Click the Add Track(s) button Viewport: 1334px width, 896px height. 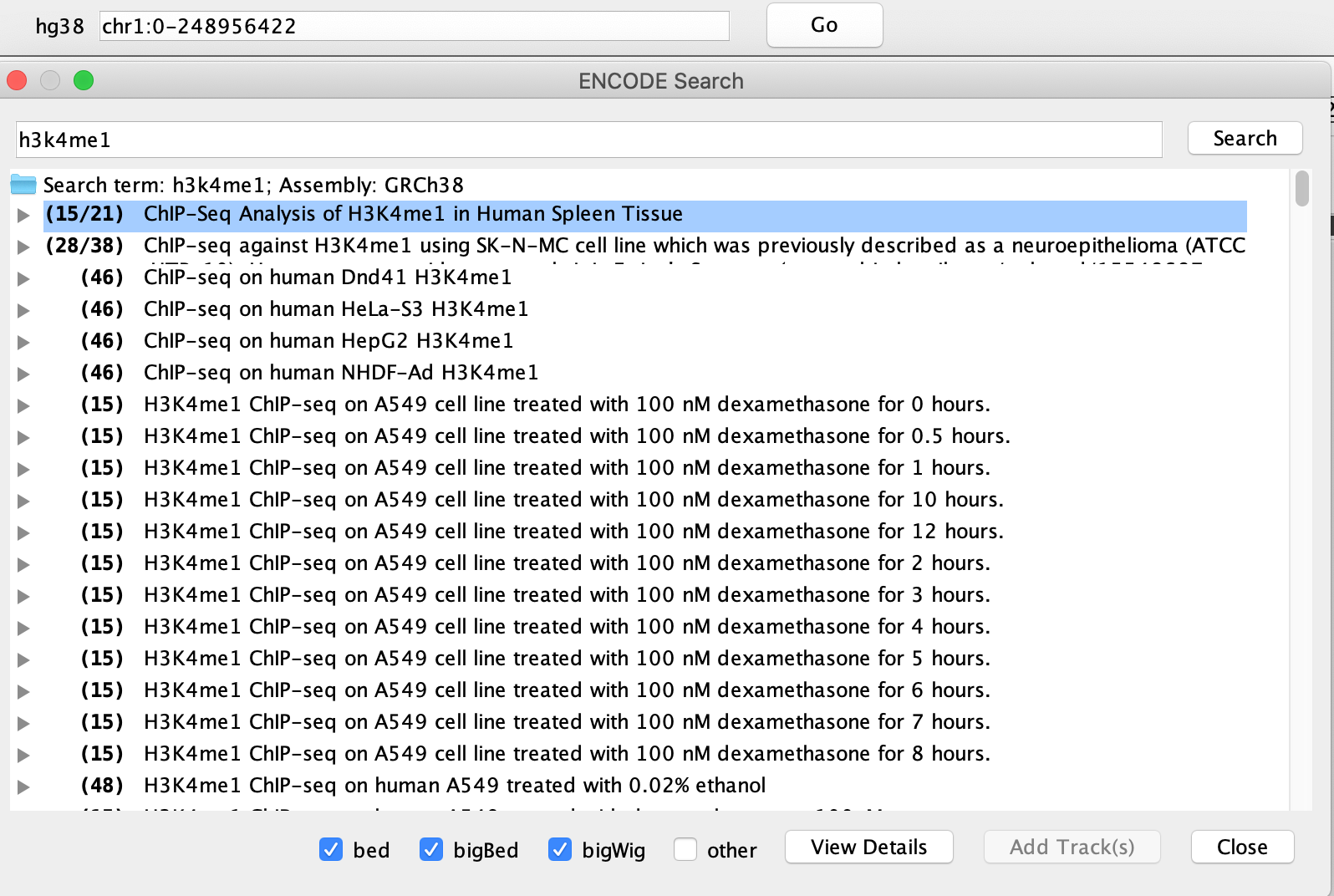1072,847
